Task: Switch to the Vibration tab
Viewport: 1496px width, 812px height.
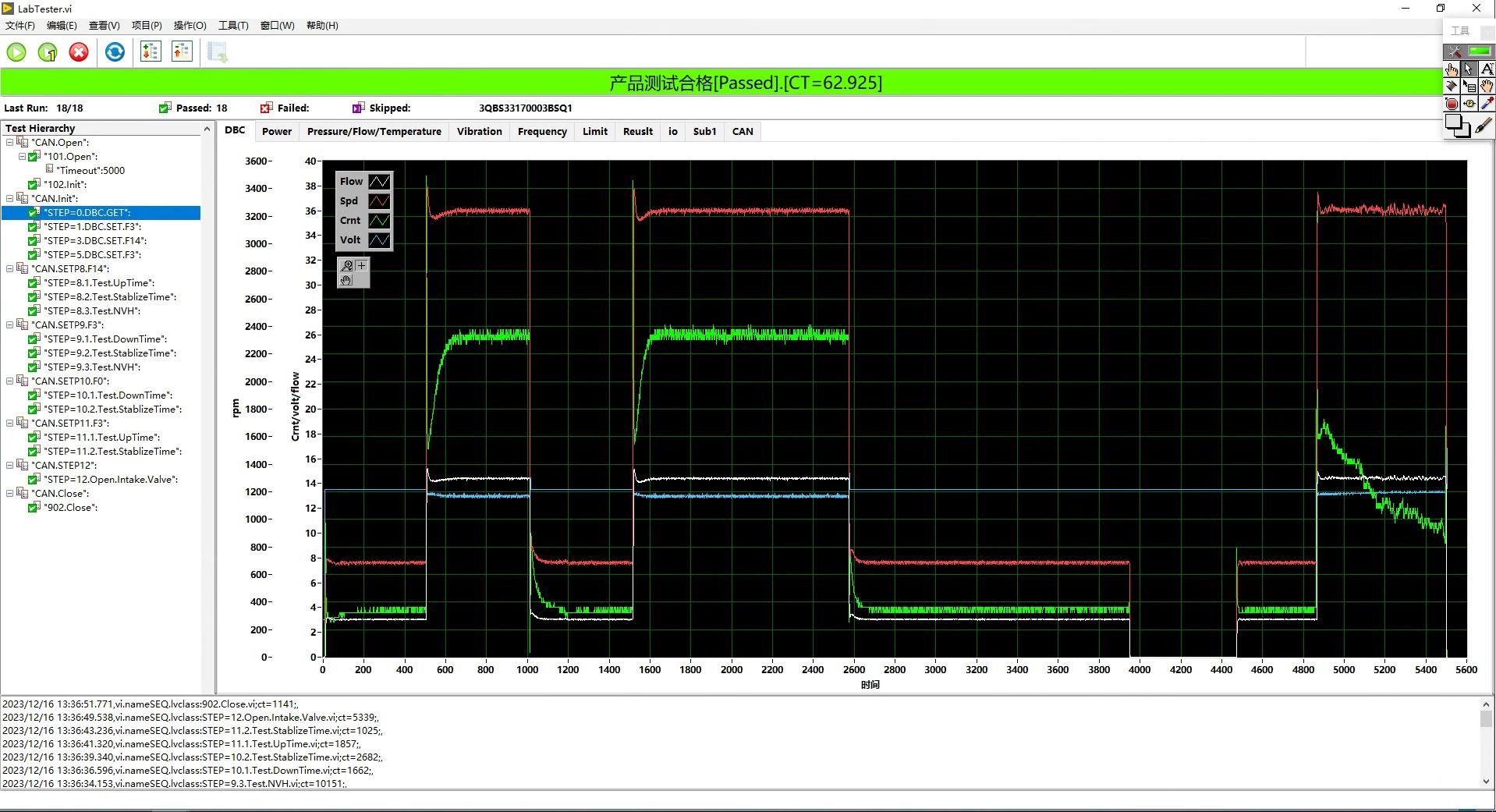Action: [x=480, y=132]
